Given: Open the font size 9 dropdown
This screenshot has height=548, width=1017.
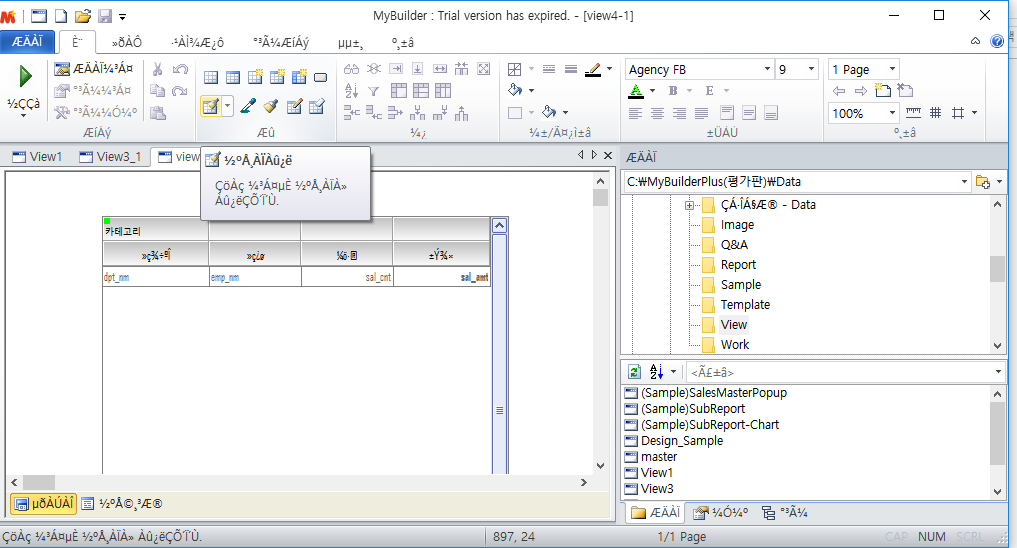Looking at the screenshot, I should click(811, 69).
